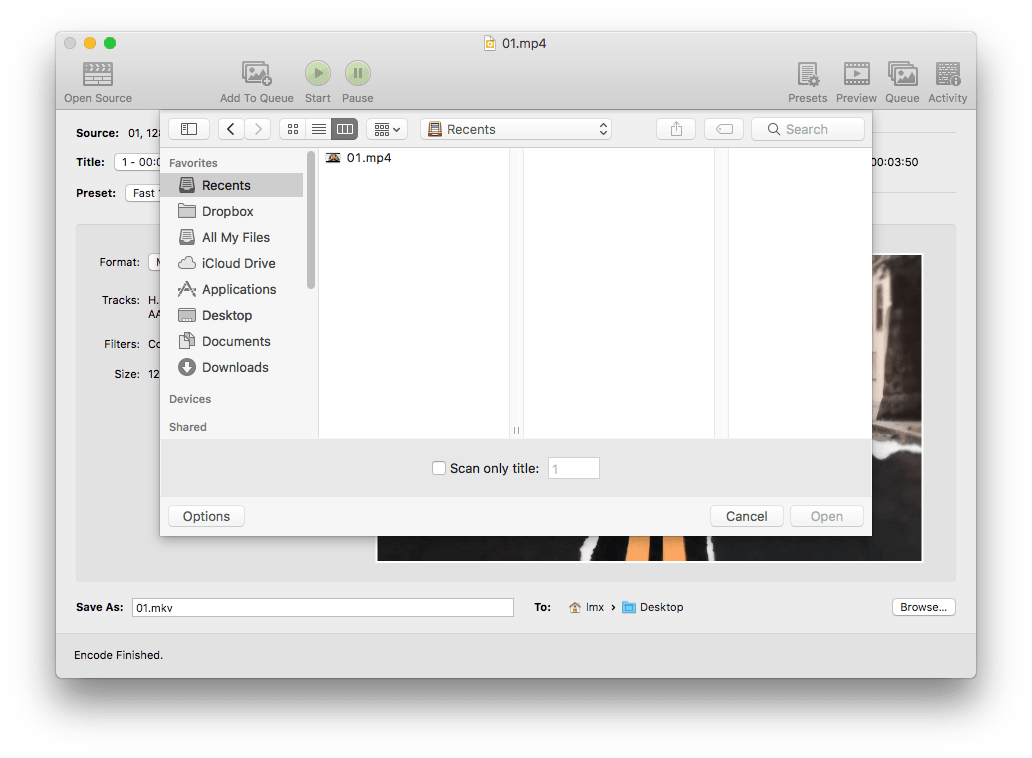Select Dropbox in the Favorites sidebar
Image resolution: width=1032 pixels, height=758 pixels.
(x=227, y=211)
